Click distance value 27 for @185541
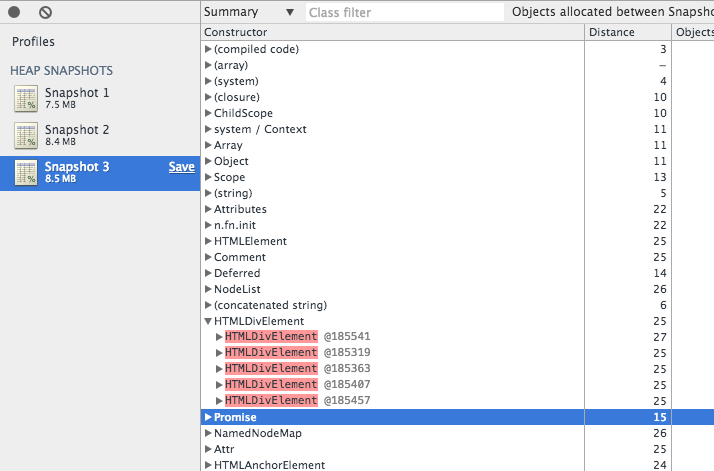Screen dimensions: 714x471 [x=660, y=337]
